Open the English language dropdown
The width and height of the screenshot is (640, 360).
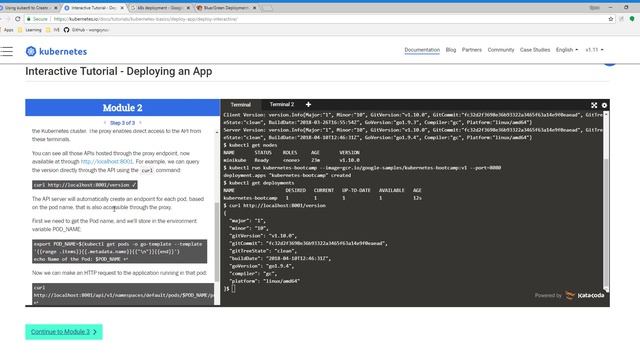[567, 50]
